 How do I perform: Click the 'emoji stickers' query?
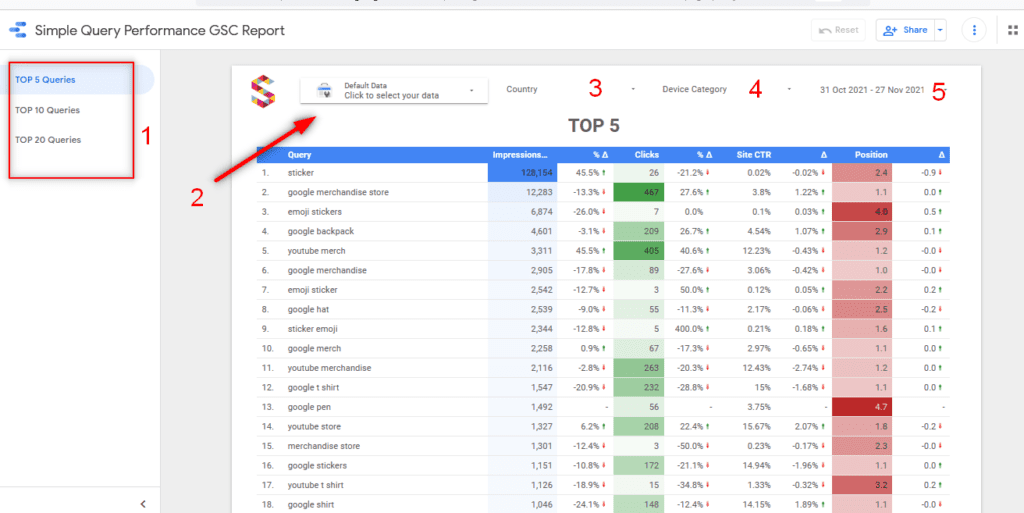(x=314, y=212)
